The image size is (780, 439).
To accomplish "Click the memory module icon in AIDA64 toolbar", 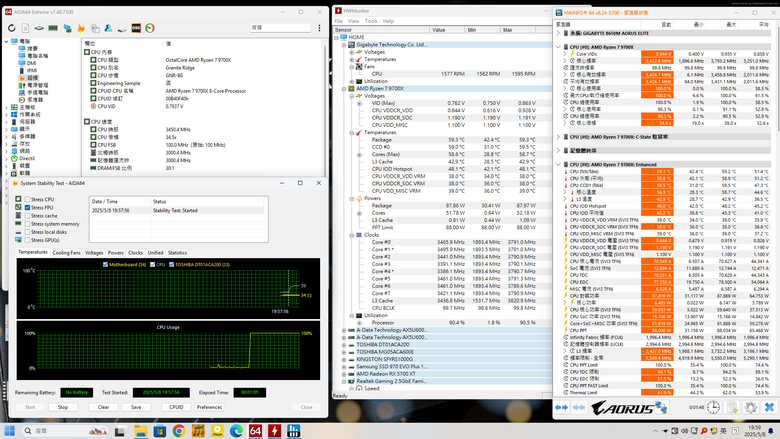I will 53,28.
